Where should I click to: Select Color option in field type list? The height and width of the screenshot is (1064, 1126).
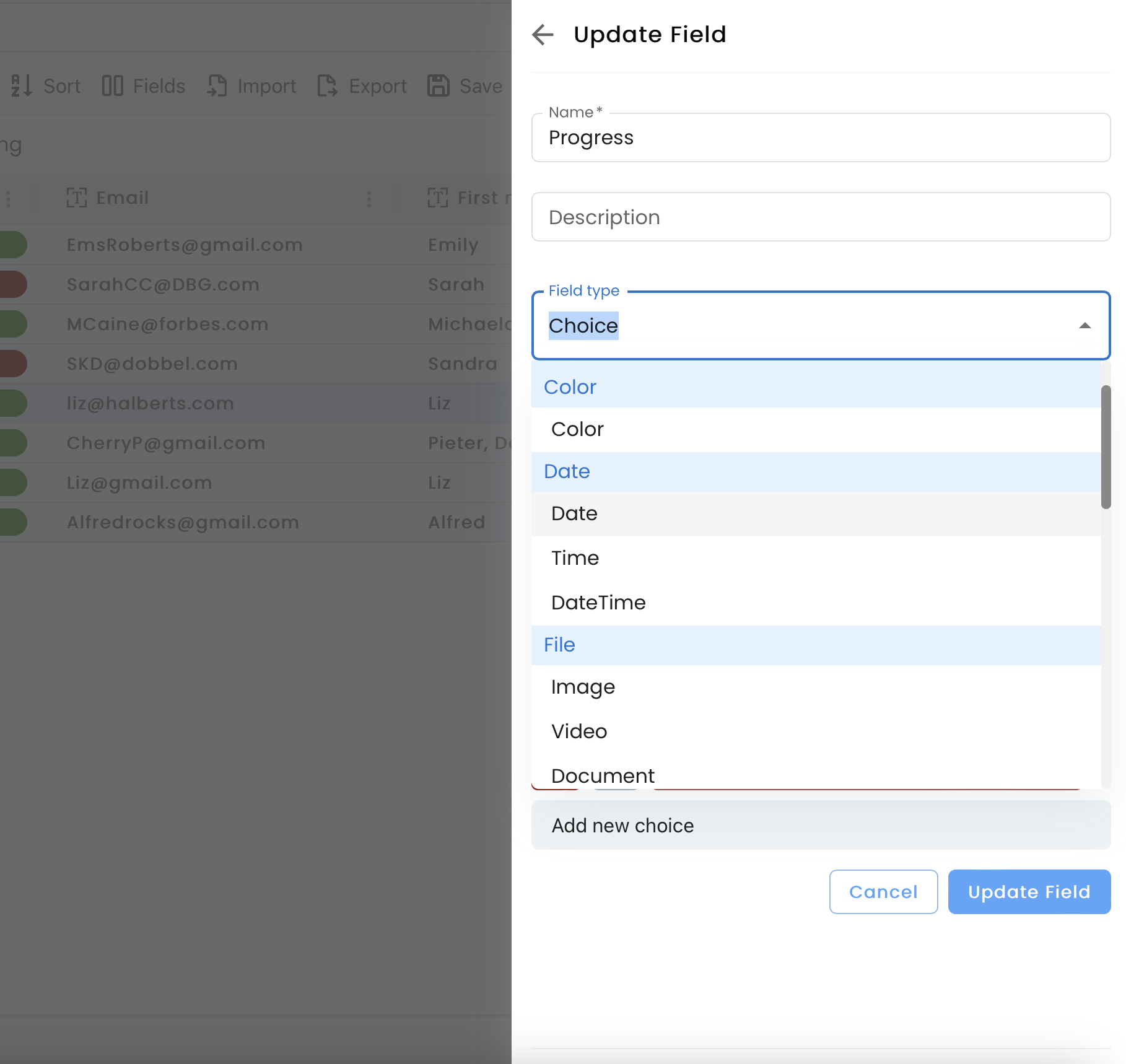[x=577, y=429]
